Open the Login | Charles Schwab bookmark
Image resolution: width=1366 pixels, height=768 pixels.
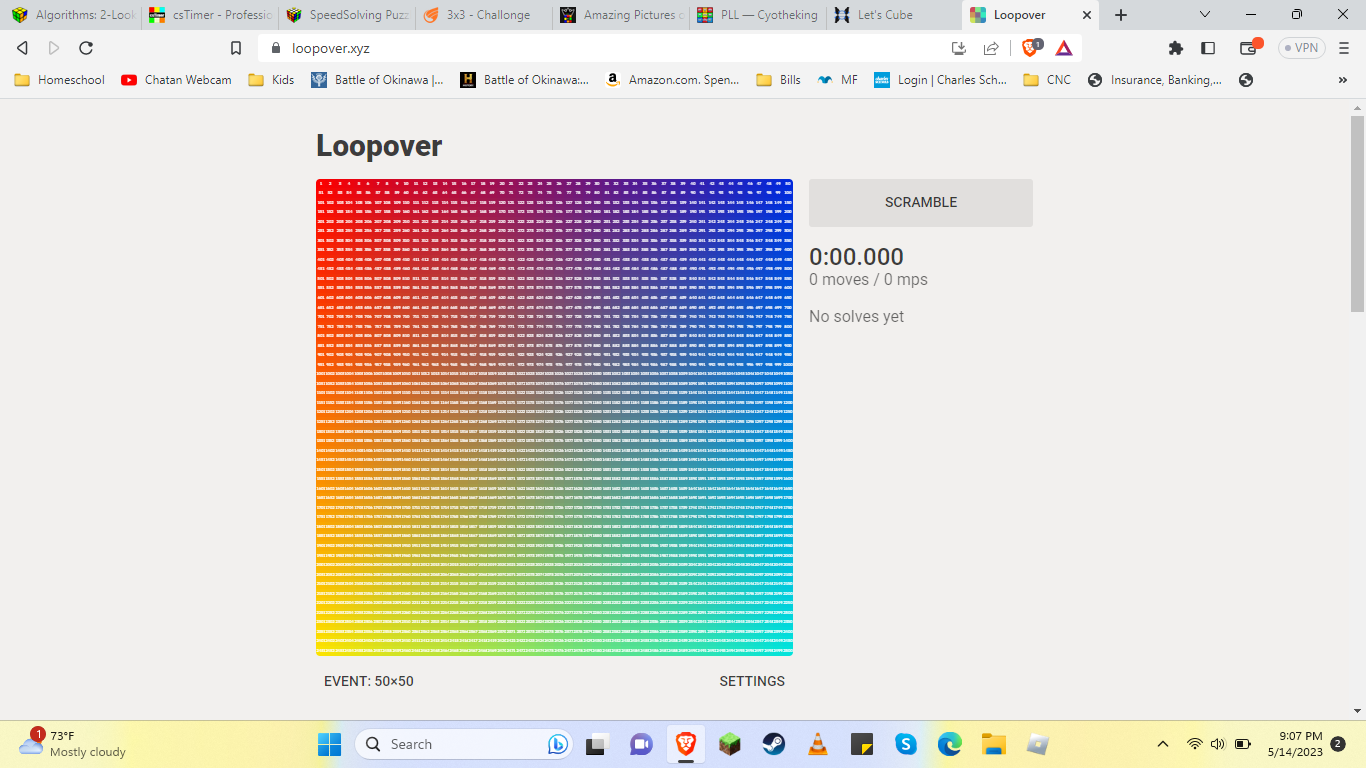(940, 80)
